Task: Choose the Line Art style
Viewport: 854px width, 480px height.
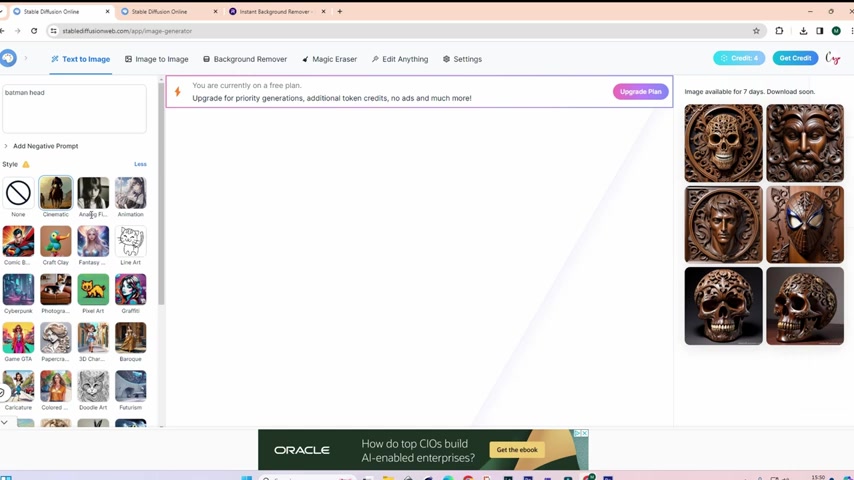Action: click(131, 241)
